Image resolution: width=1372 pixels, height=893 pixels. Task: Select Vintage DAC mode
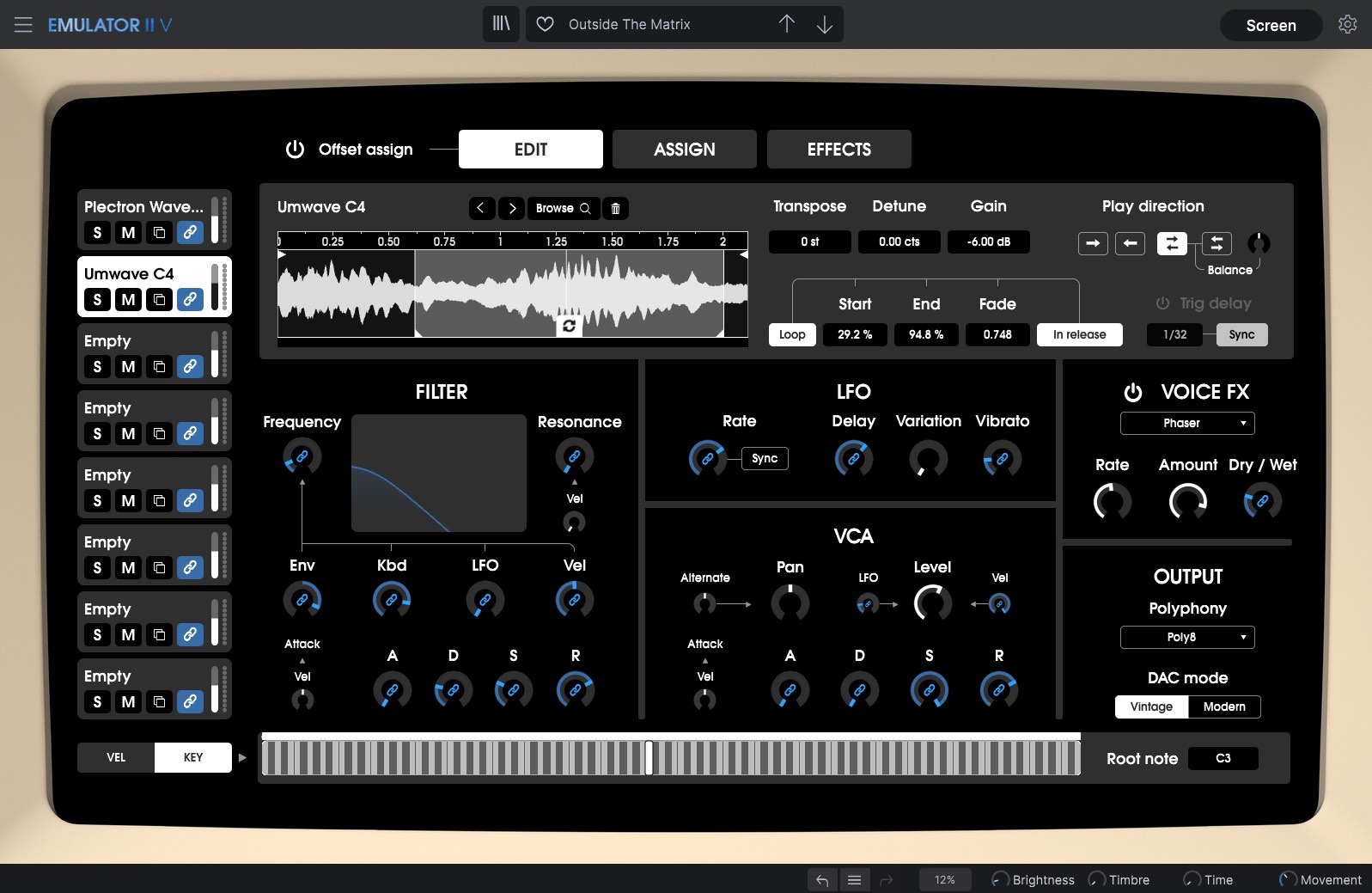[1151, 706]
